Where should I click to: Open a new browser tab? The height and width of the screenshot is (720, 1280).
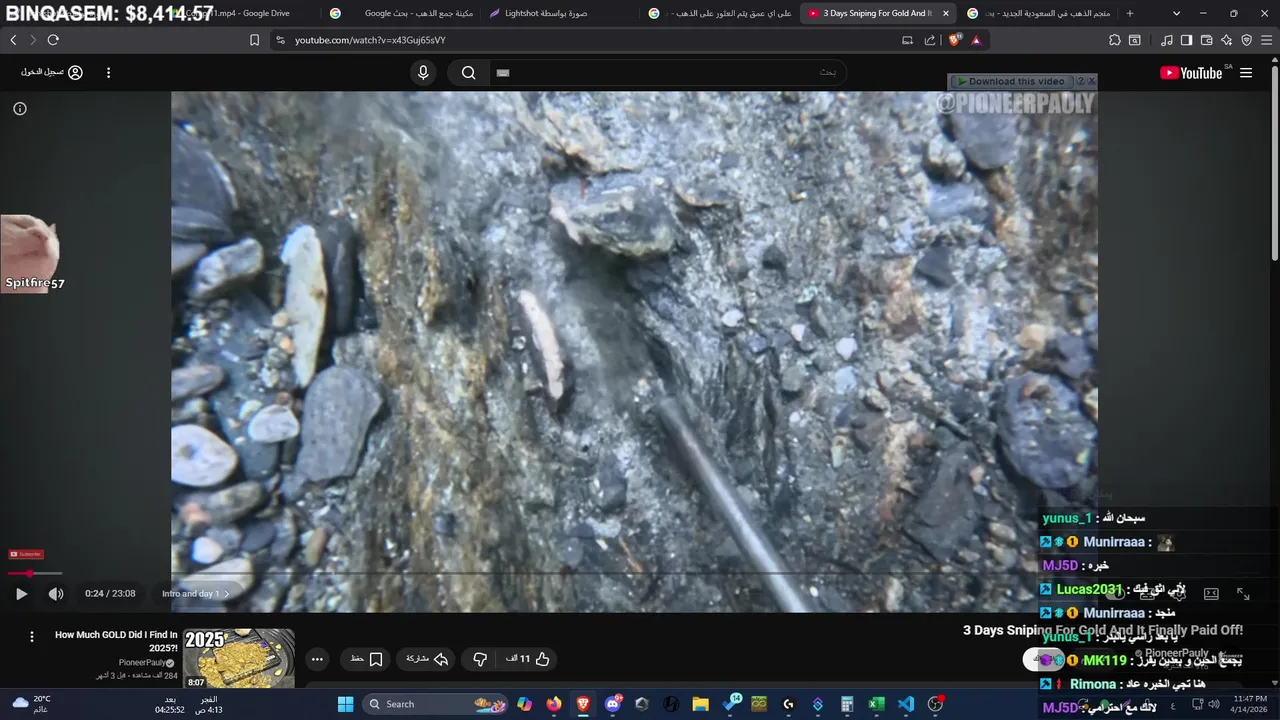[x=1130, y=13]
